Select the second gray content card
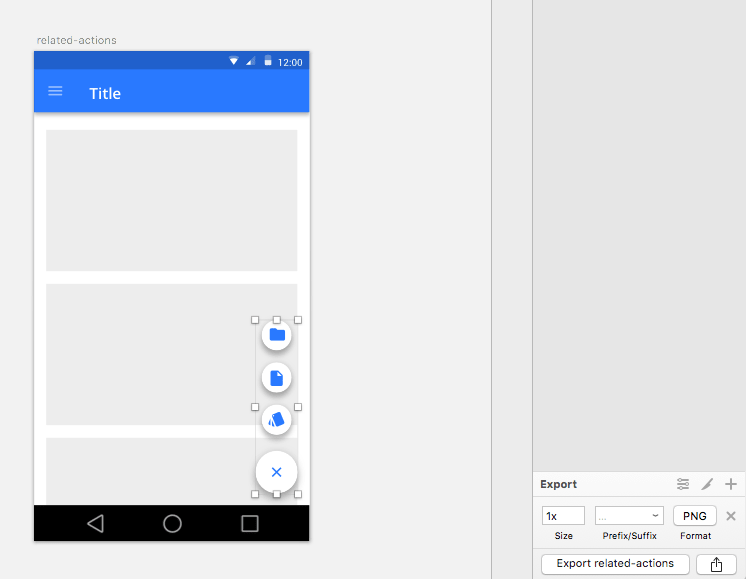 pos(172,354)
